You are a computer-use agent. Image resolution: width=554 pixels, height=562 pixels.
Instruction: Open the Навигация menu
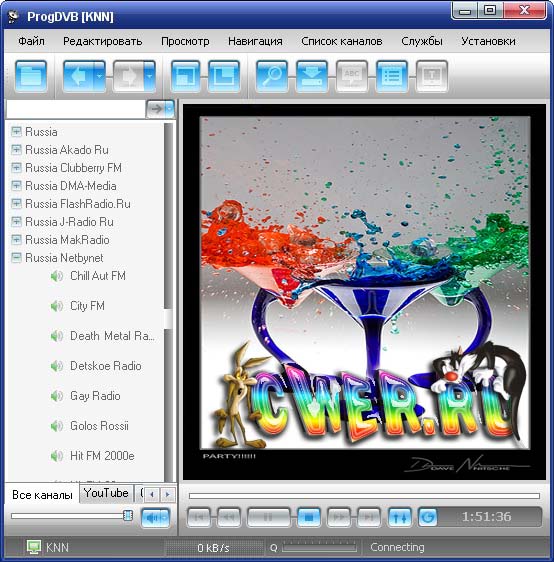(x=255, y=41)
